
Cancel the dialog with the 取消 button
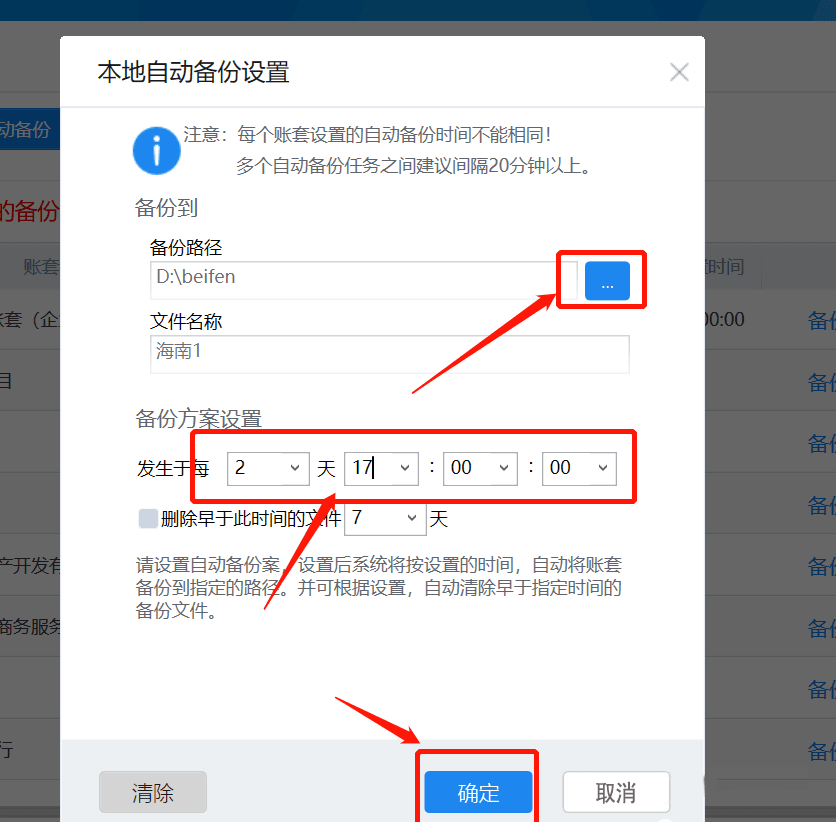[x=616, y=792]
